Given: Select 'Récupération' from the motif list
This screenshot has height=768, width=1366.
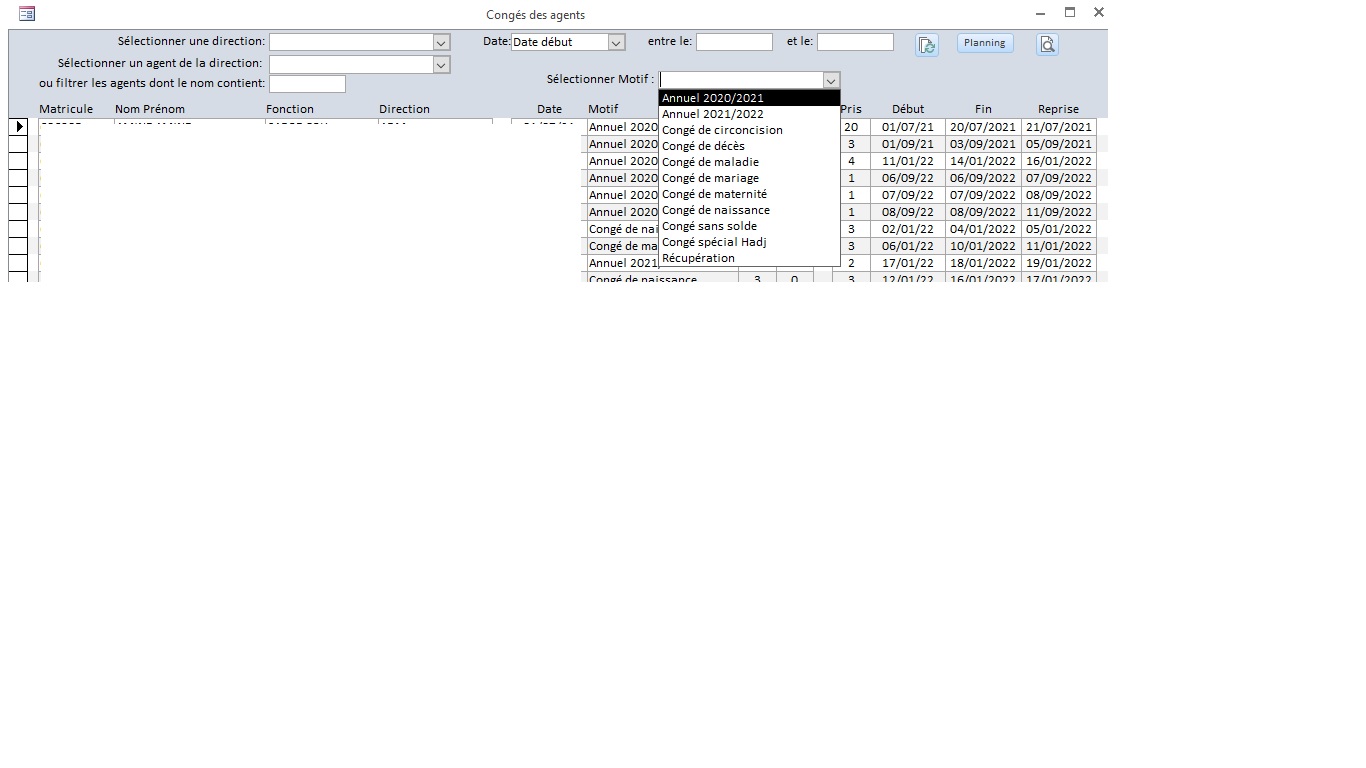Looking at the screenshot, I should [749, 258].
